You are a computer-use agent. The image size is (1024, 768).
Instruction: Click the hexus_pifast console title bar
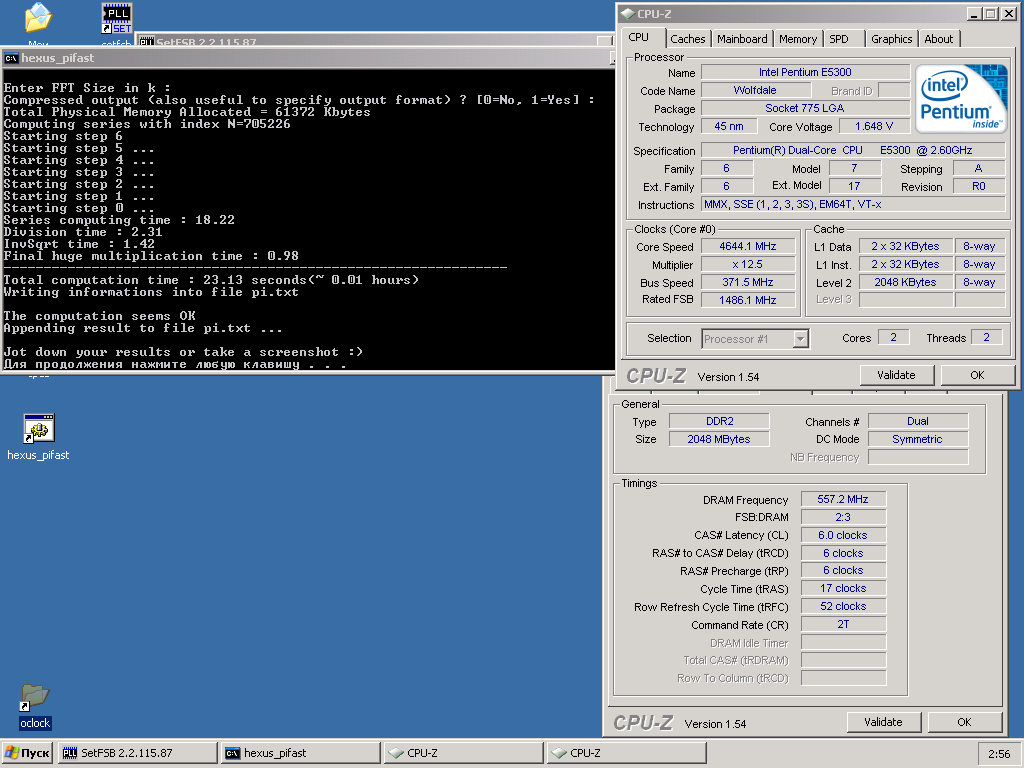click(307, 58)
